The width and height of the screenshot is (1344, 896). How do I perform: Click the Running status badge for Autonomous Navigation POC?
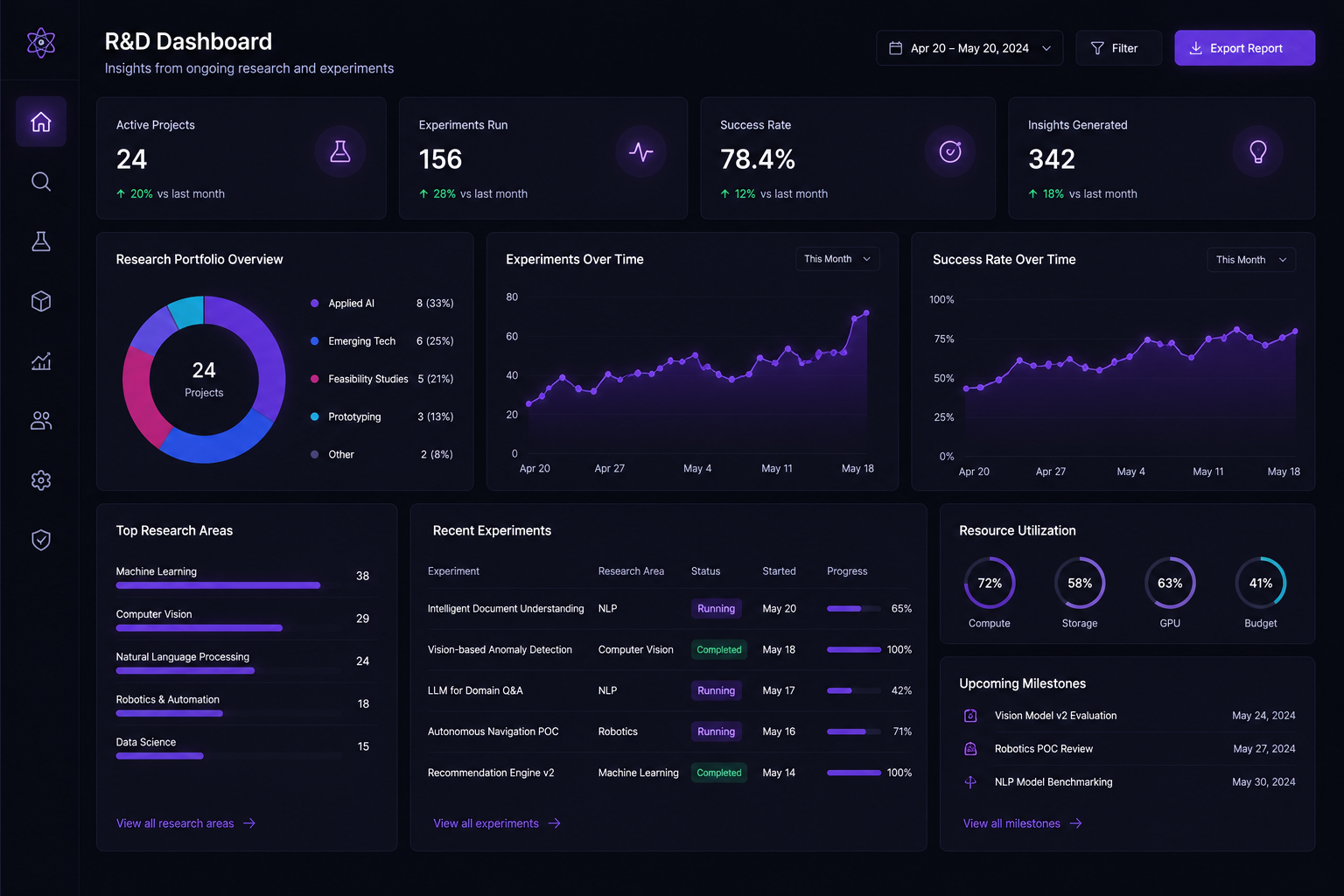[x=716, y=731]
